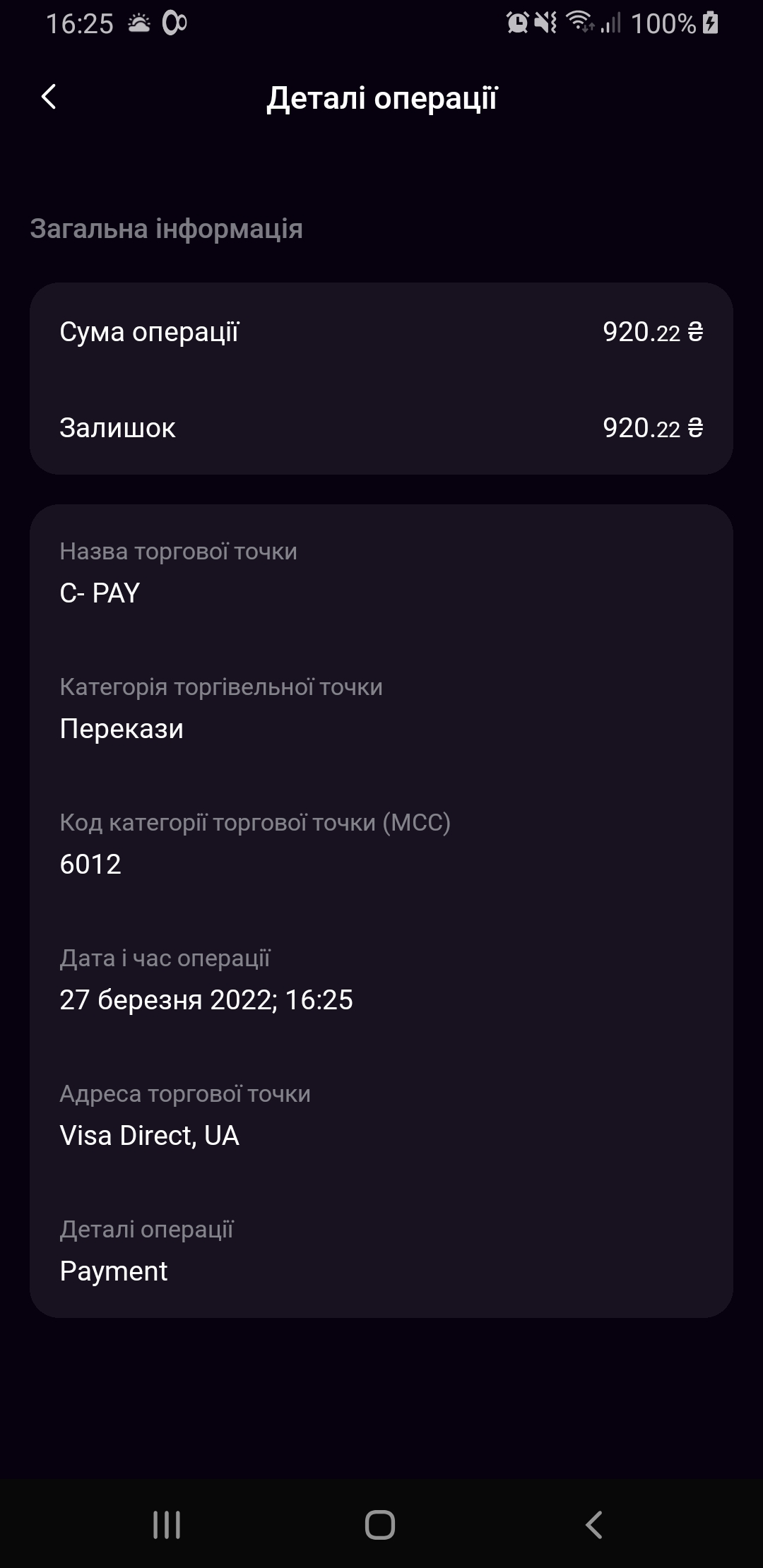The image size is (763, 1568).
Task: Tap the merchant name C- PAY
Action: 100,593
